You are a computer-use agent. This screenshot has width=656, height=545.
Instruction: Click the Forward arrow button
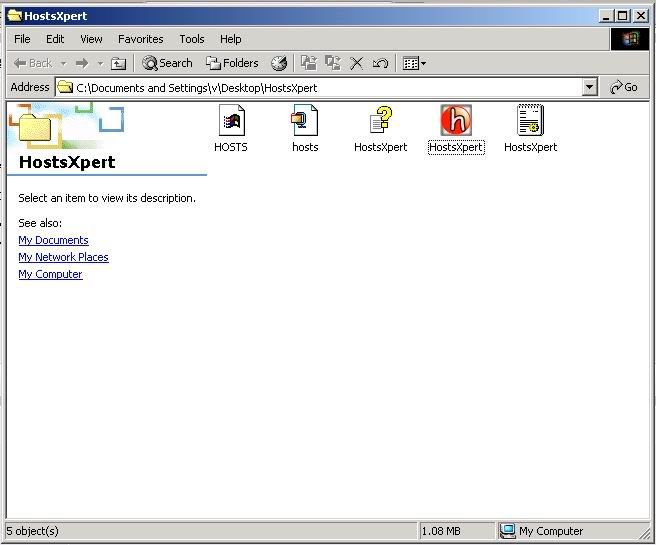pyautogui.click(x=82, y=64)
